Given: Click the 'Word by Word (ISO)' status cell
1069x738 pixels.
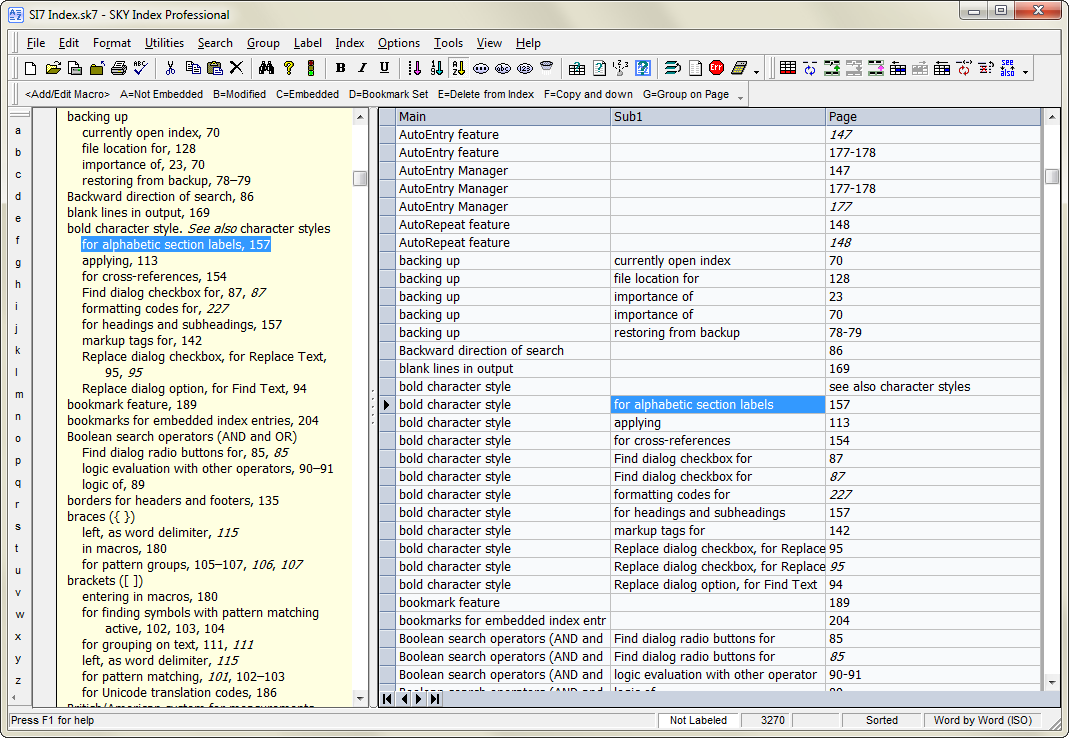Looking at the screenshot, I should tap(982, 720).
